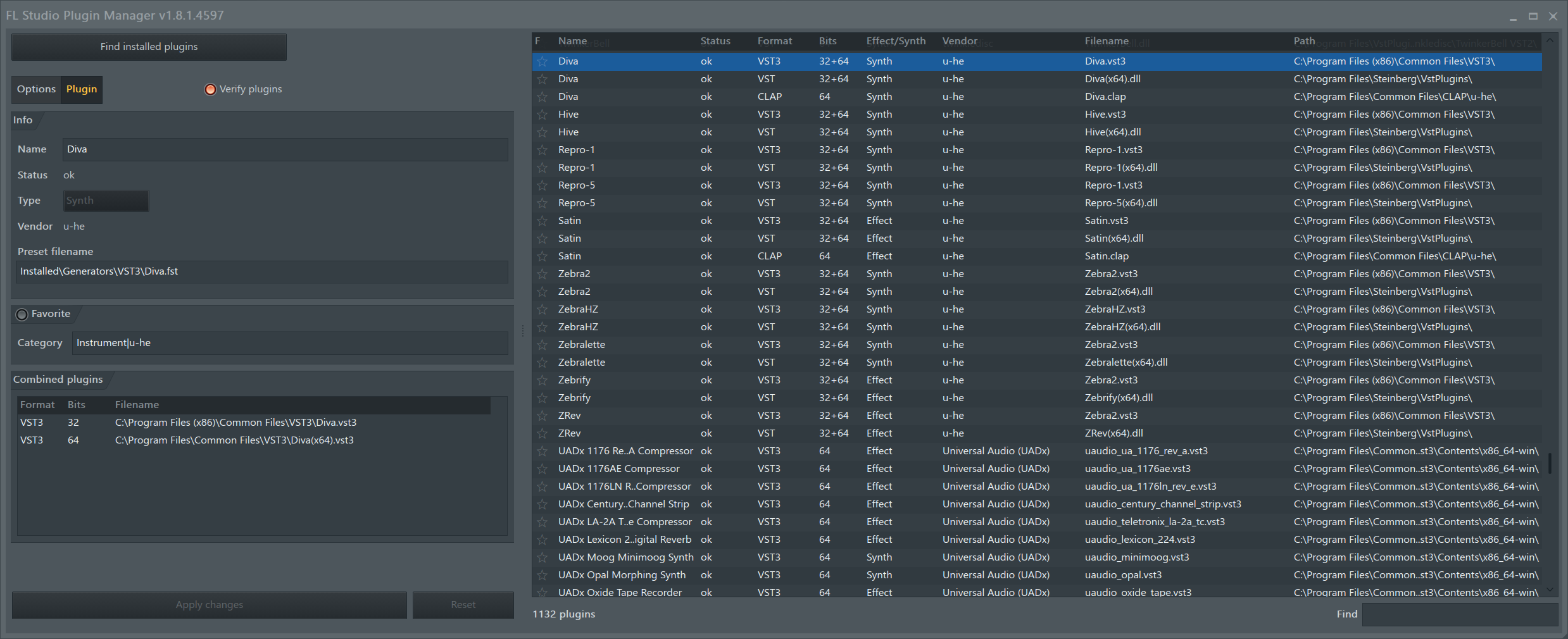Star the Diva VST3 plugin as favorite
Screen dimensions: 1568x639
[x=543, y=61]
